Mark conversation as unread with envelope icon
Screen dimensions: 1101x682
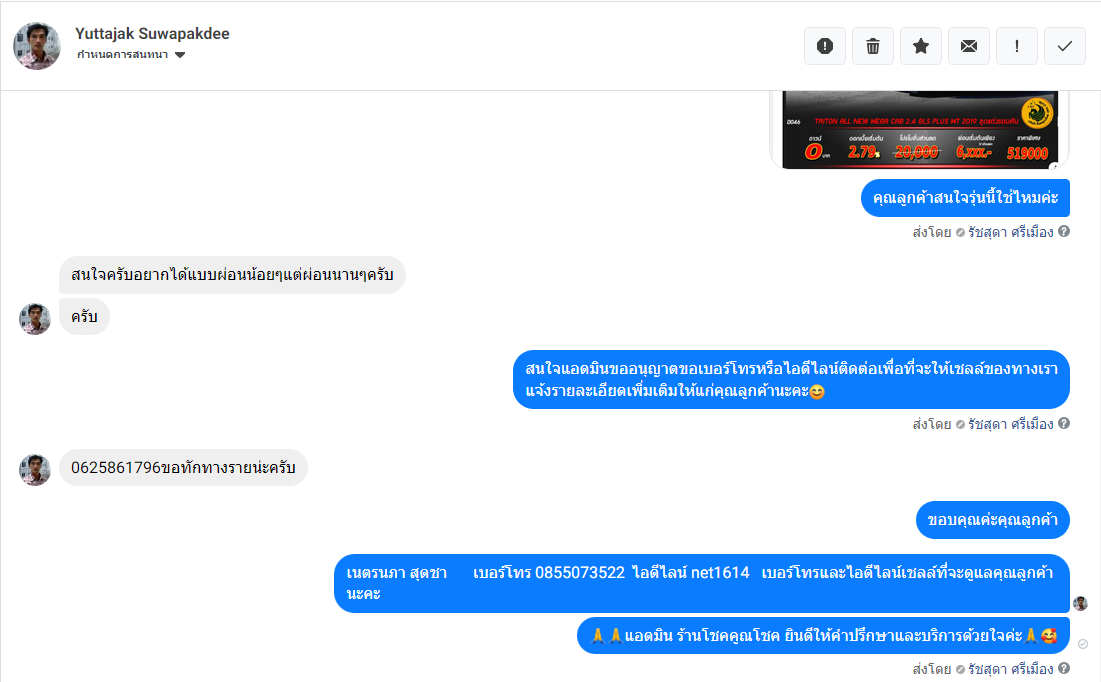pyautogui.click(x=969, y=46)
